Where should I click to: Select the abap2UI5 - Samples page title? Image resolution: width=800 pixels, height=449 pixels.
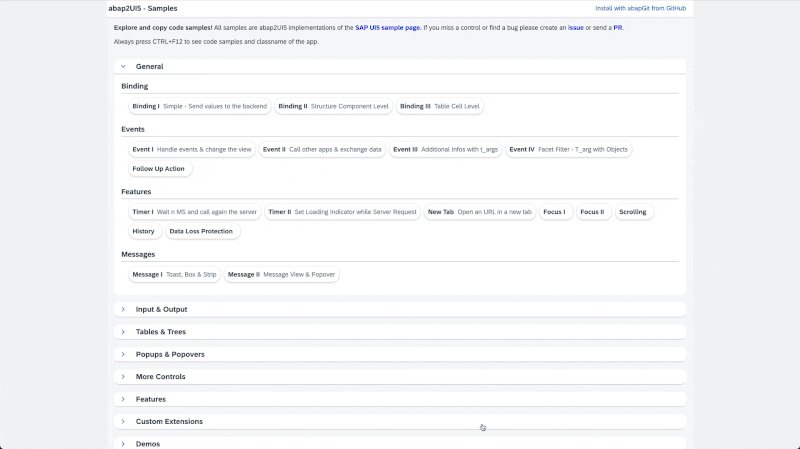[x=143, y=8]
